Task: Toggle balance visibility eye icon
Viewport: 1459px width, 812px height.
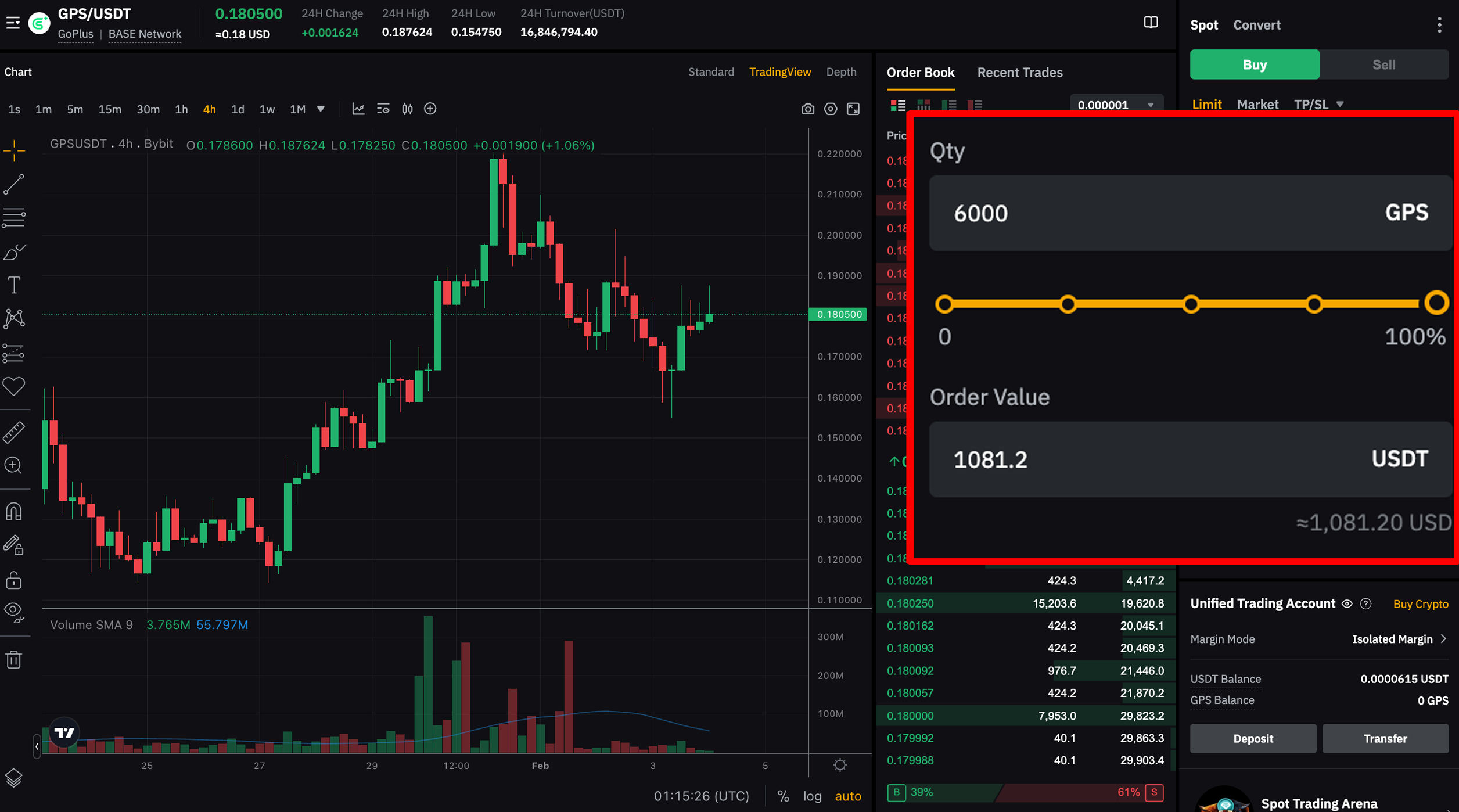Action: coord(1347,604)
